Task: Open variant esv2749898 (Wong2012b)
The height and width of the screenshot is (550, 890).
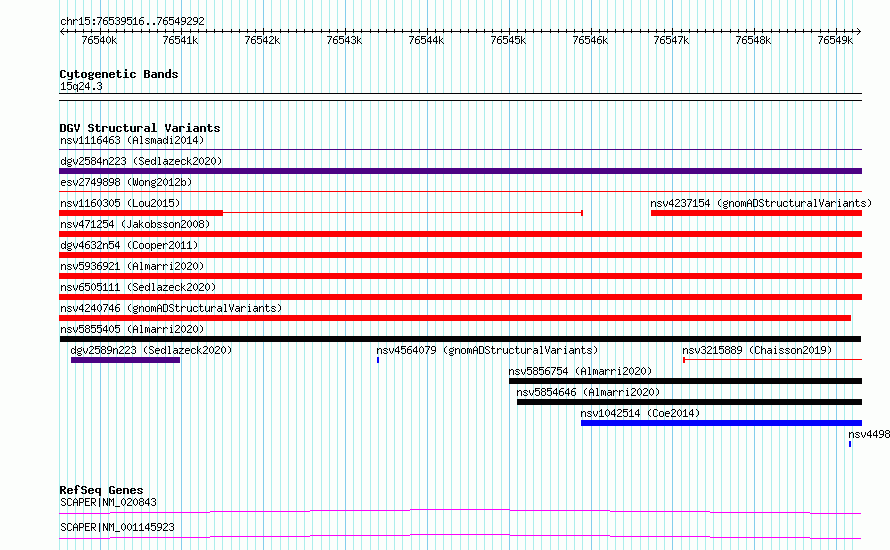Action: click(126, 182)
